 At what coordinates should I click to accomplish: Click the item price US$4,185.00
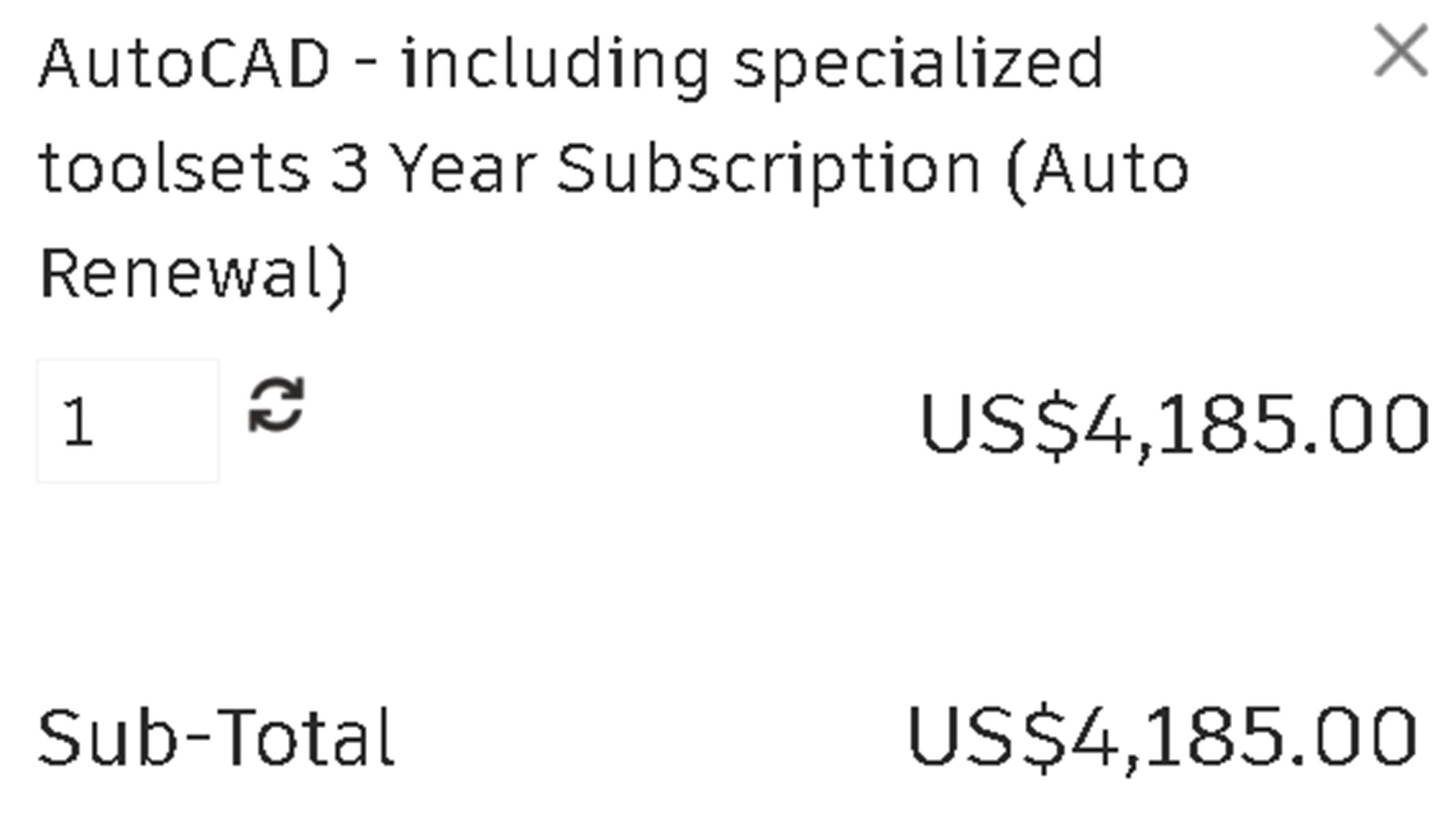click(x=1174, y=424)
